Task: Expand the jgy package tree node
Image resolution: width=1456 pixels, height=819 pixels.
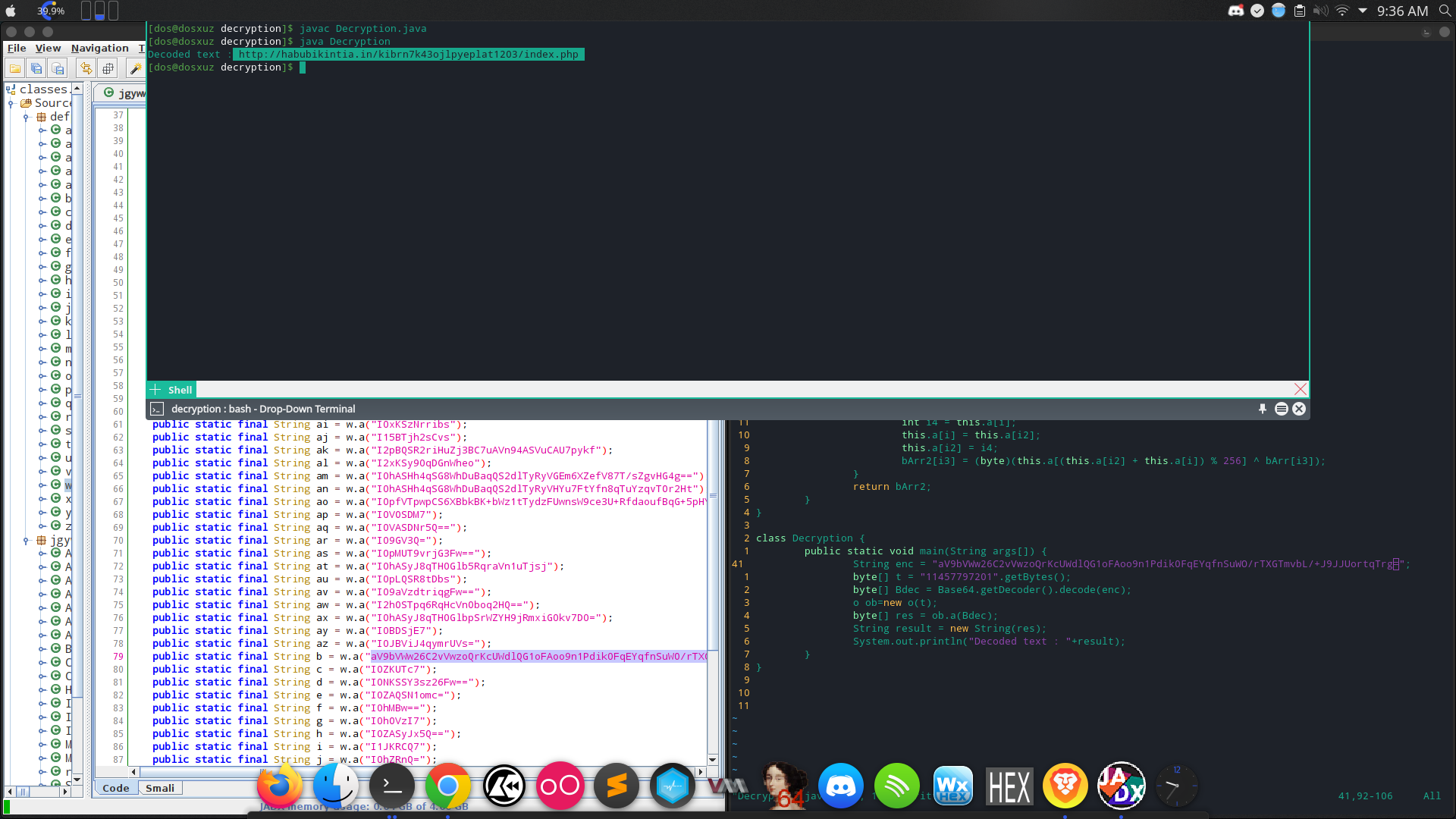Action: (x=27, y=541)
